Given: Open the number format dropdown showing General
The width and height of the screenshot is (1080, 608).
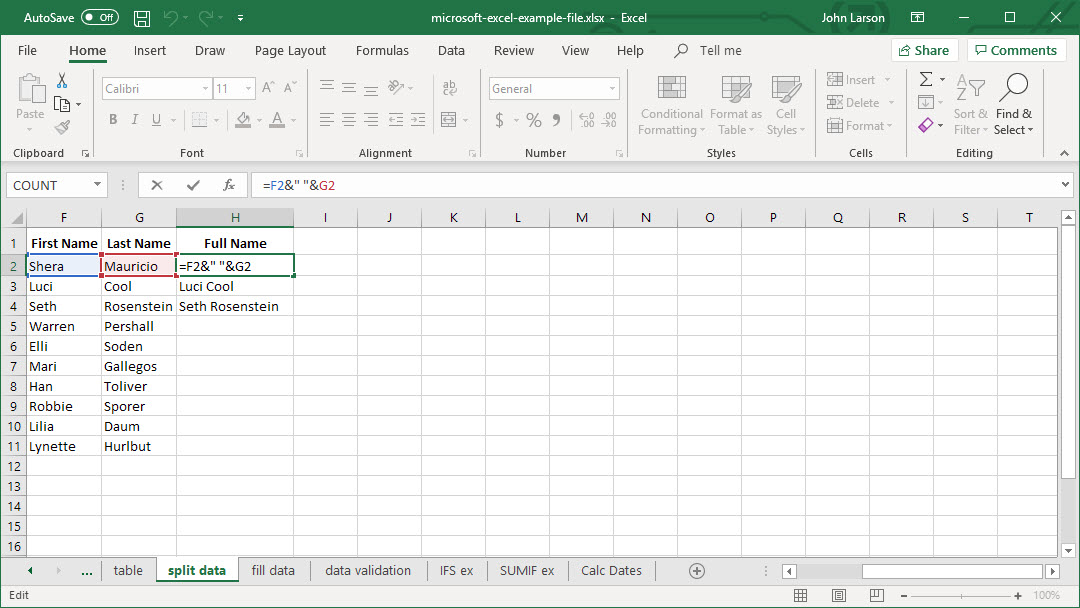Looking at the screenshot, I should [612, 89].
